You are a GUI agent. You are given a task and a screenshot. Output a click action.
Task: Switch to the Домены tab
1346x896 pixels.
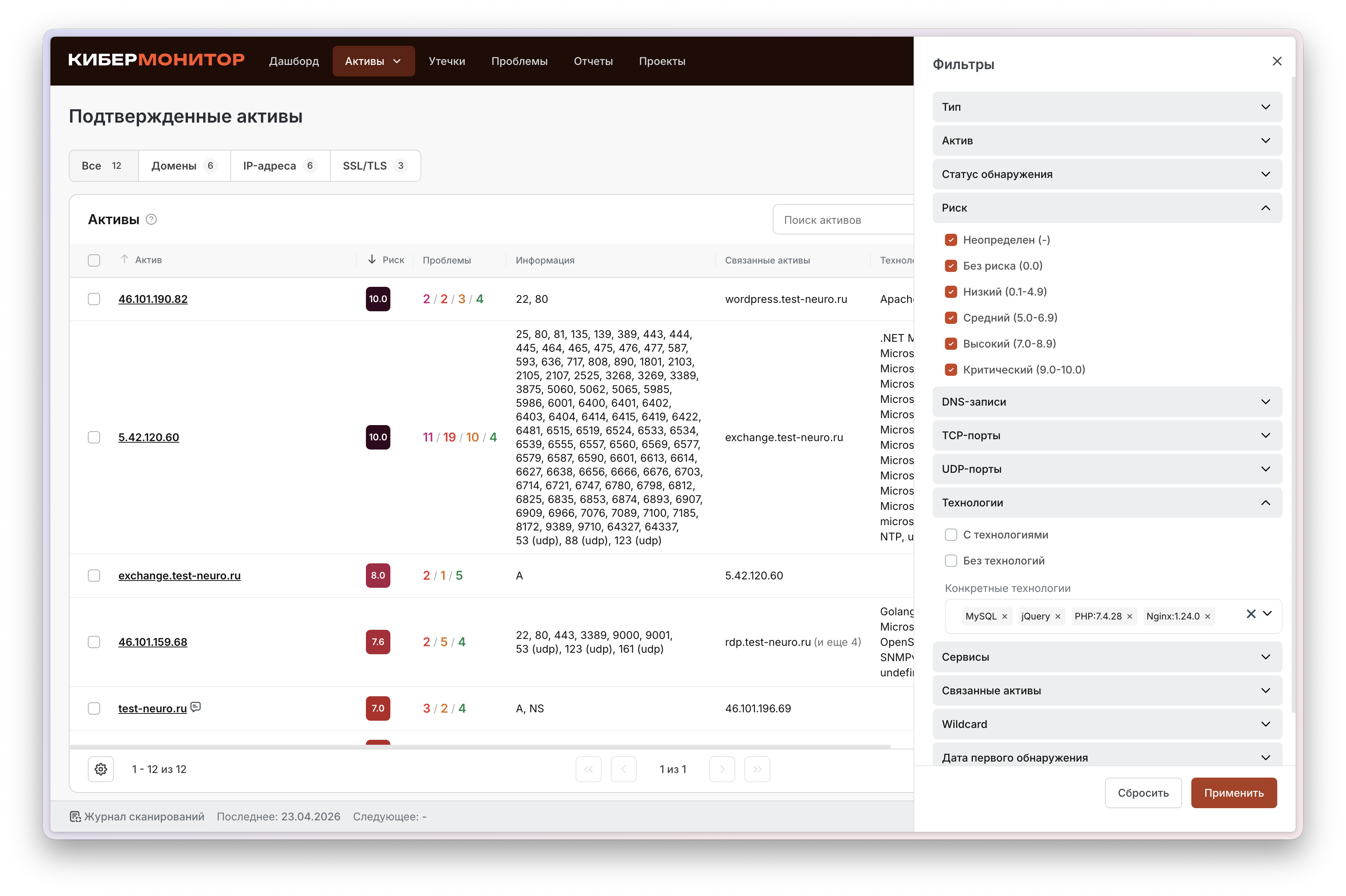[184, 166]
